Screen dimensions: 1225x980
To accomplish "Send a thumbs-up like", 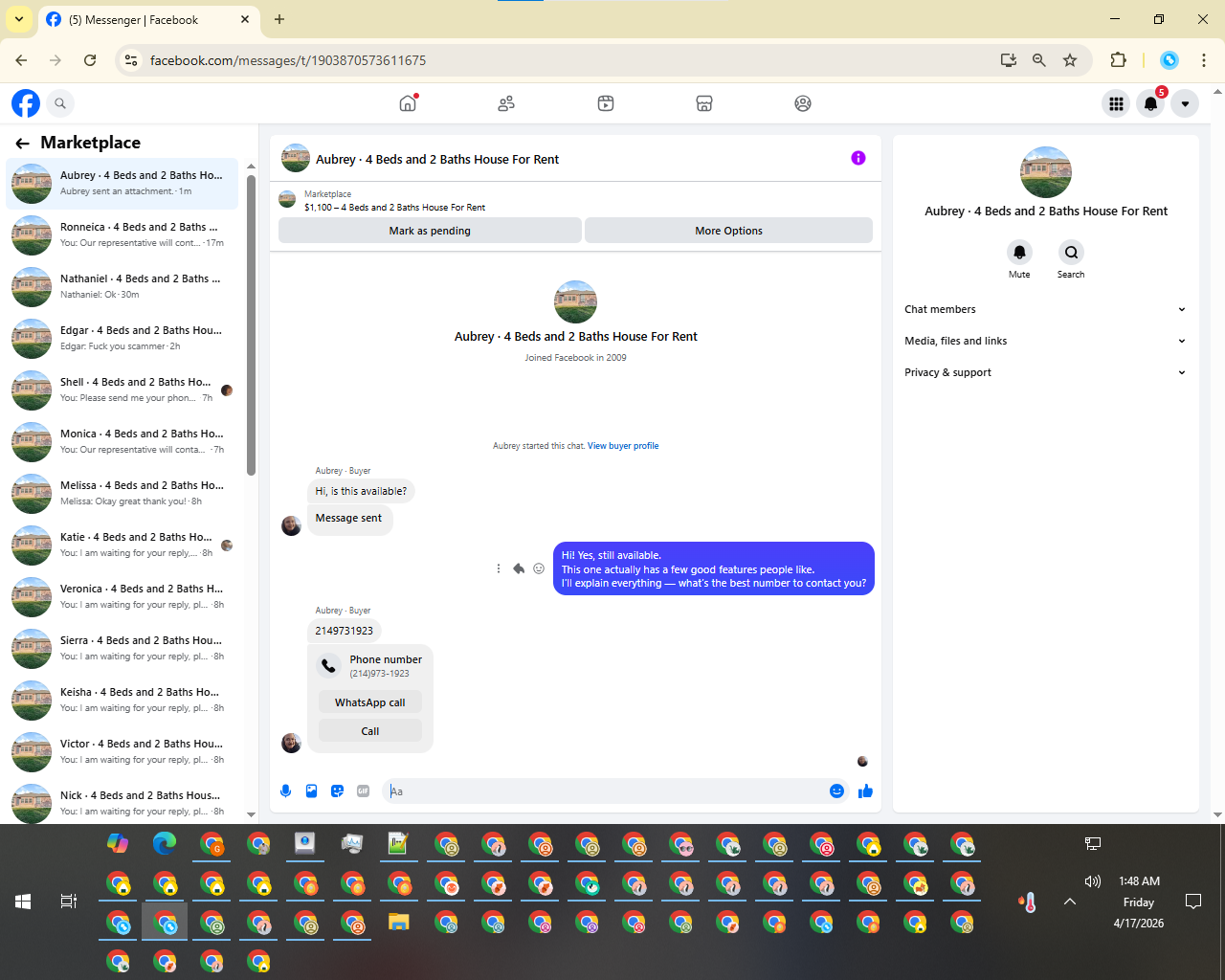I will click(x=865, y=791).
